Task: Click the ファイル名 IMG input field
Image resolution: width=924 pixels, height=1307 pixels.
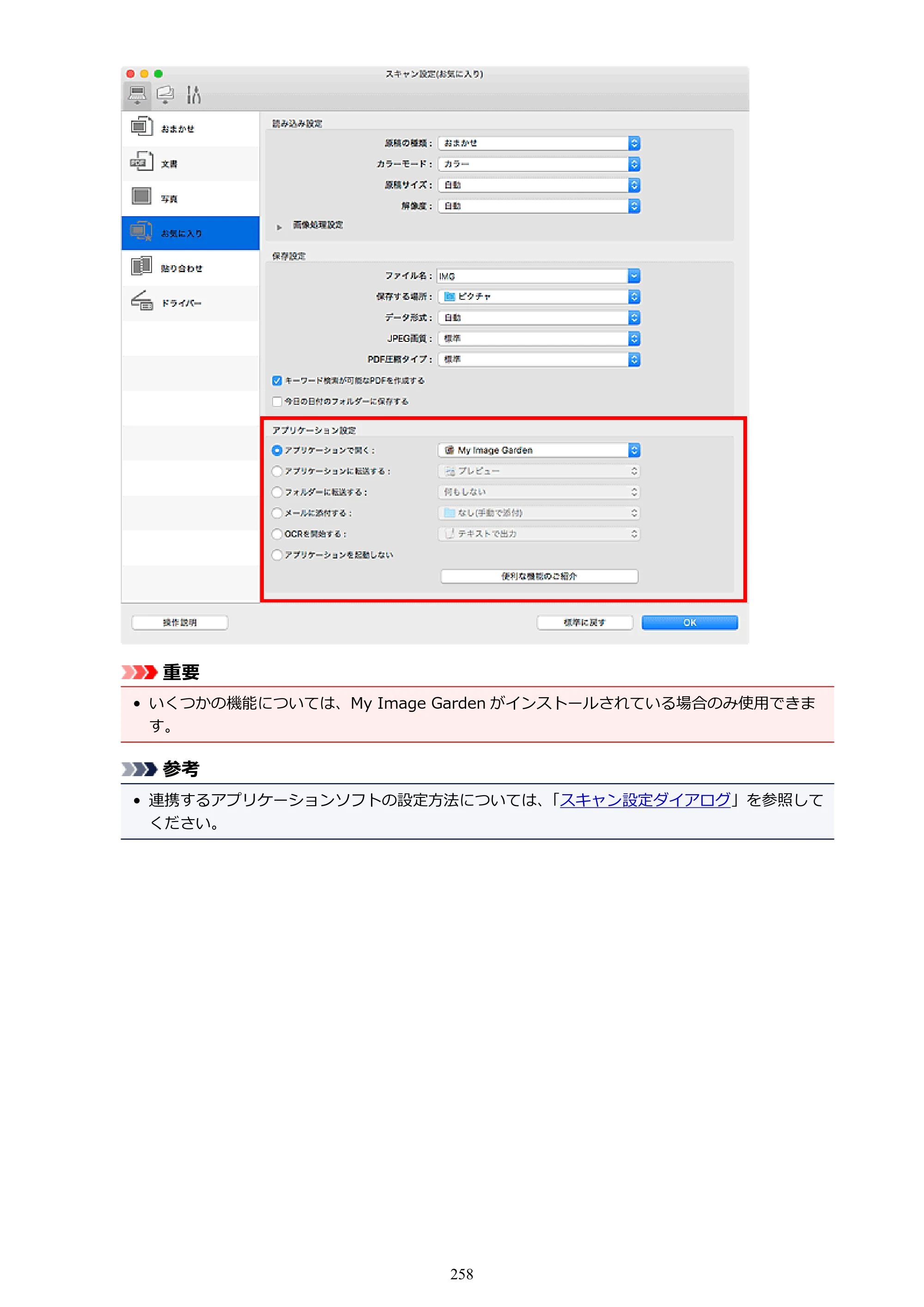Action: tap(532, 277)
